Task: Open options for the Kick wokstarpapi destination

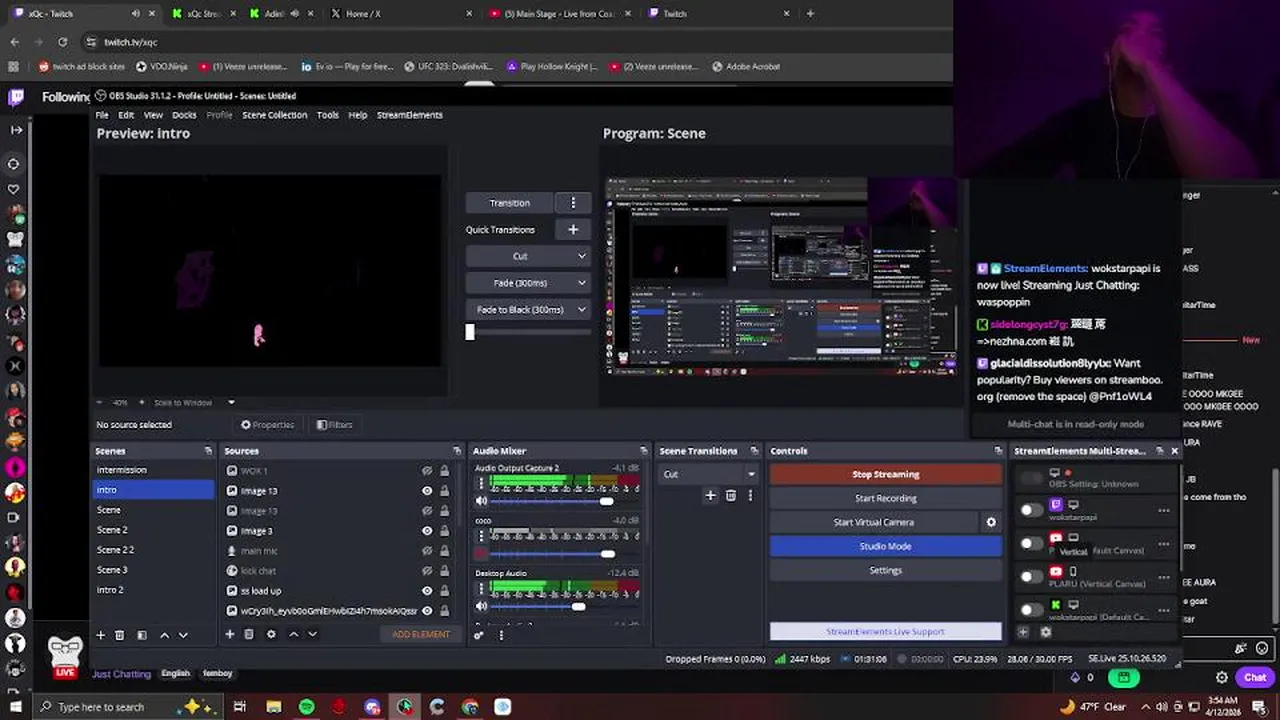Action: coord(1164,610)
